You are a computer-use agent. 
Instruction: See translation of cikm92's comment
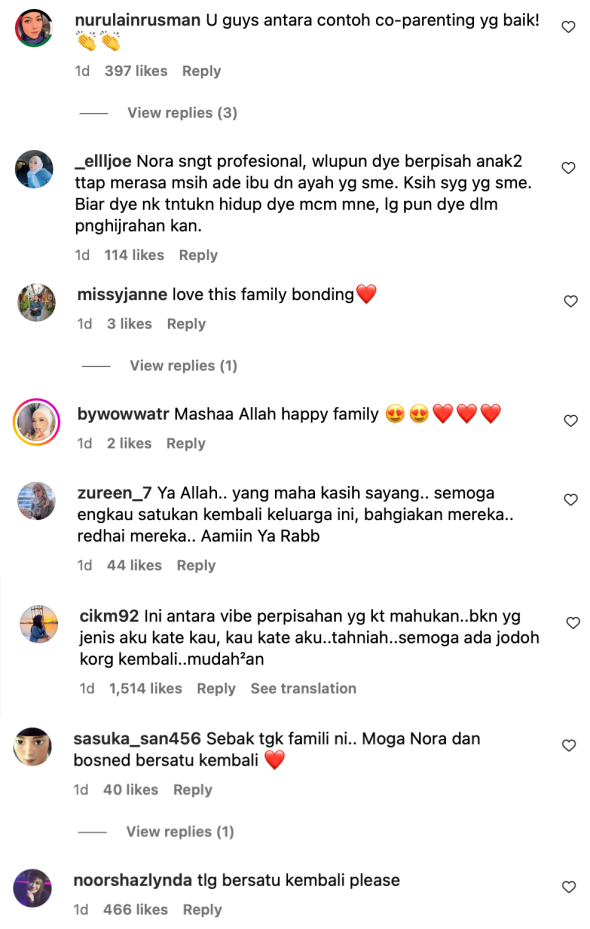(x=303, y=688)
